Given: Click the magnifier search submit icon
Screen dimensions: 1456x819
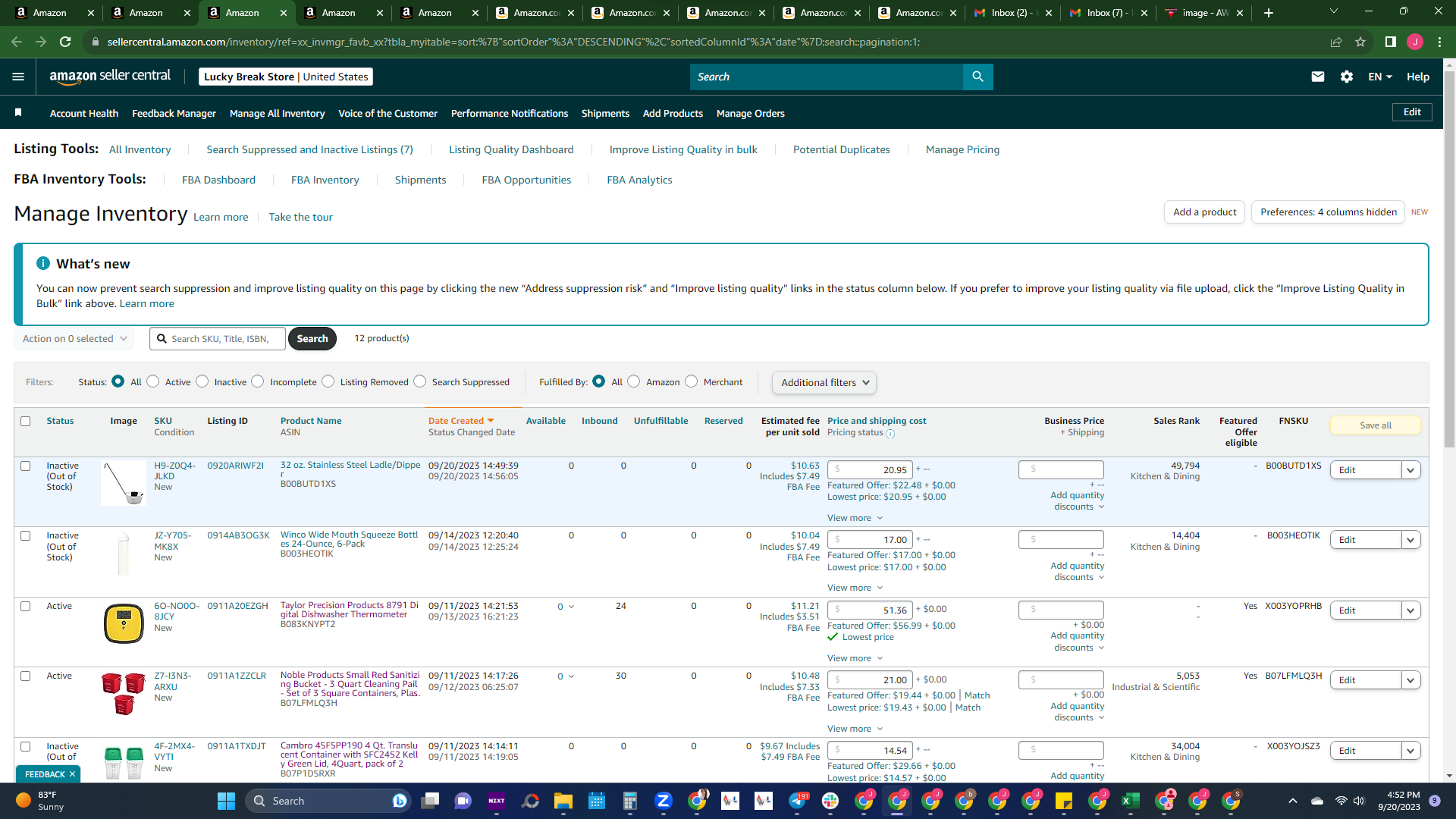Looking at the screenshot, I should (x=977, y=77).
